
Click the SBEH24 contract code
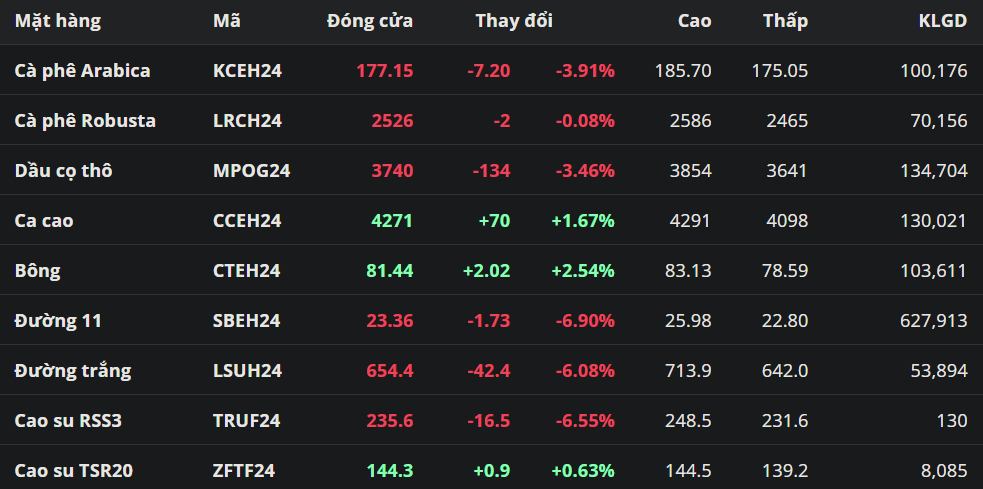coord(247,320)
